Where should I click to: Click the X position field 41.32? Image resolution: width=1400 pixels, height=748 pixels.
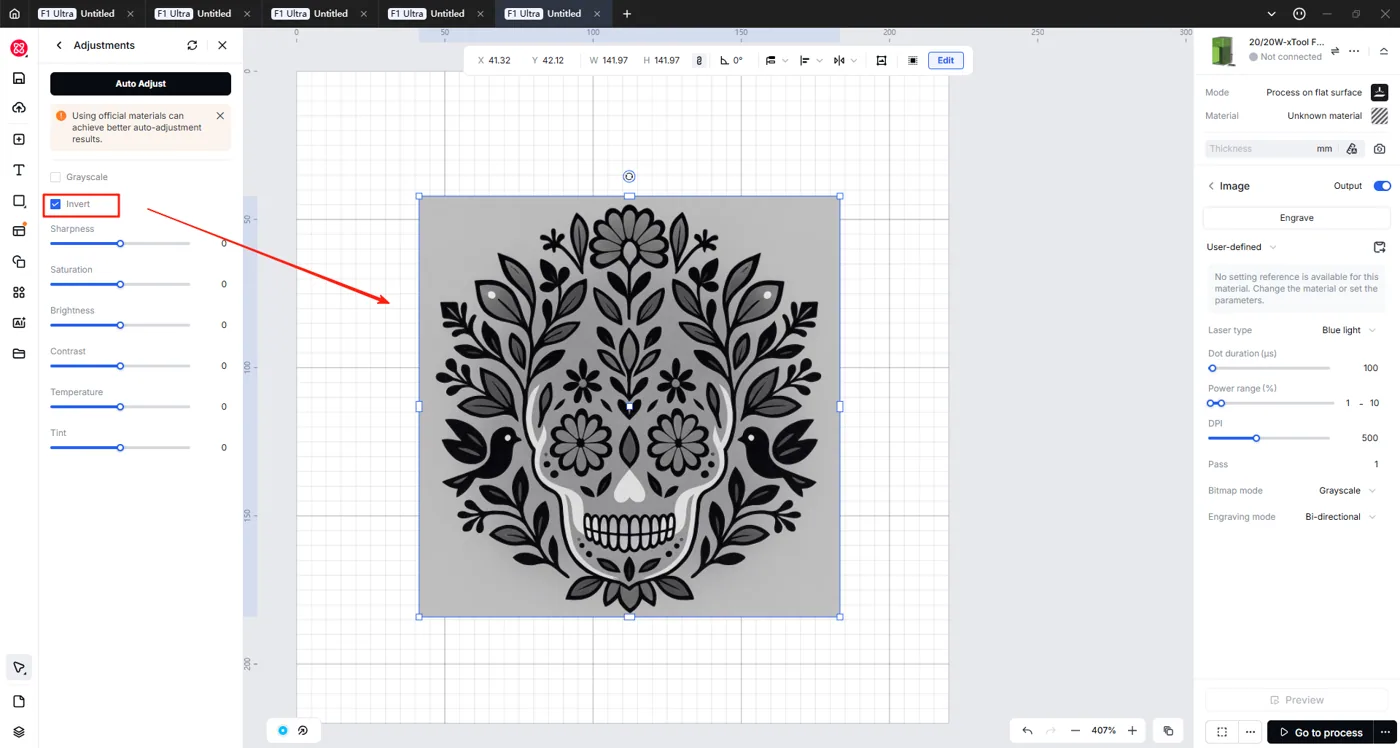pyautogui.click(x=499, y=60)
